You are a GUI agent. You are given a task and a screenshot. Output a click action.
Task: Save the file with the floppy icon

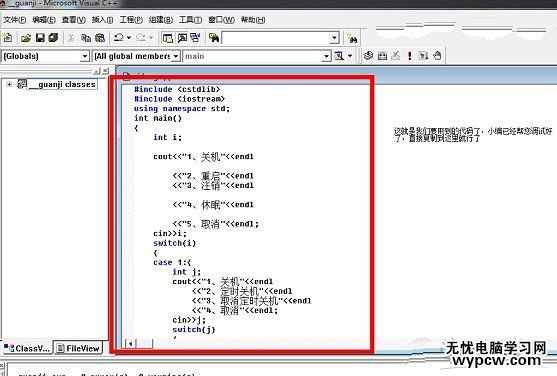[40, 38]
